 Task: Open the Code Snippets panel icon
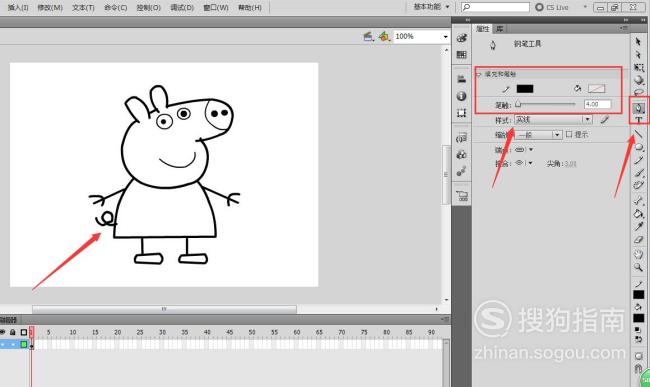click(461, 138)
